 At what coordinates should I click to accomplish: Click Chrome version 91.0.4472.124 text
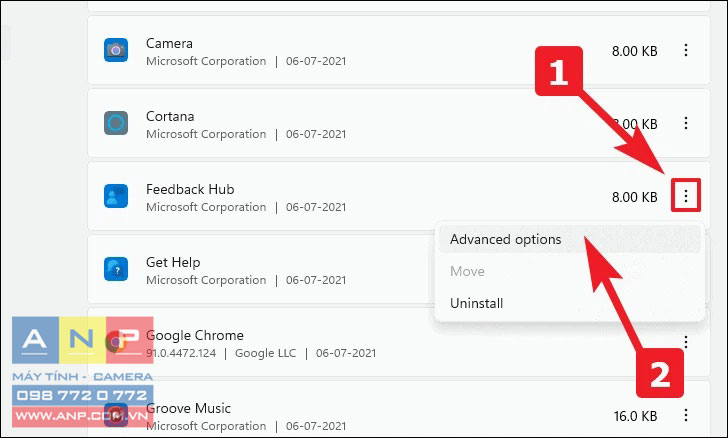(181, 353)
